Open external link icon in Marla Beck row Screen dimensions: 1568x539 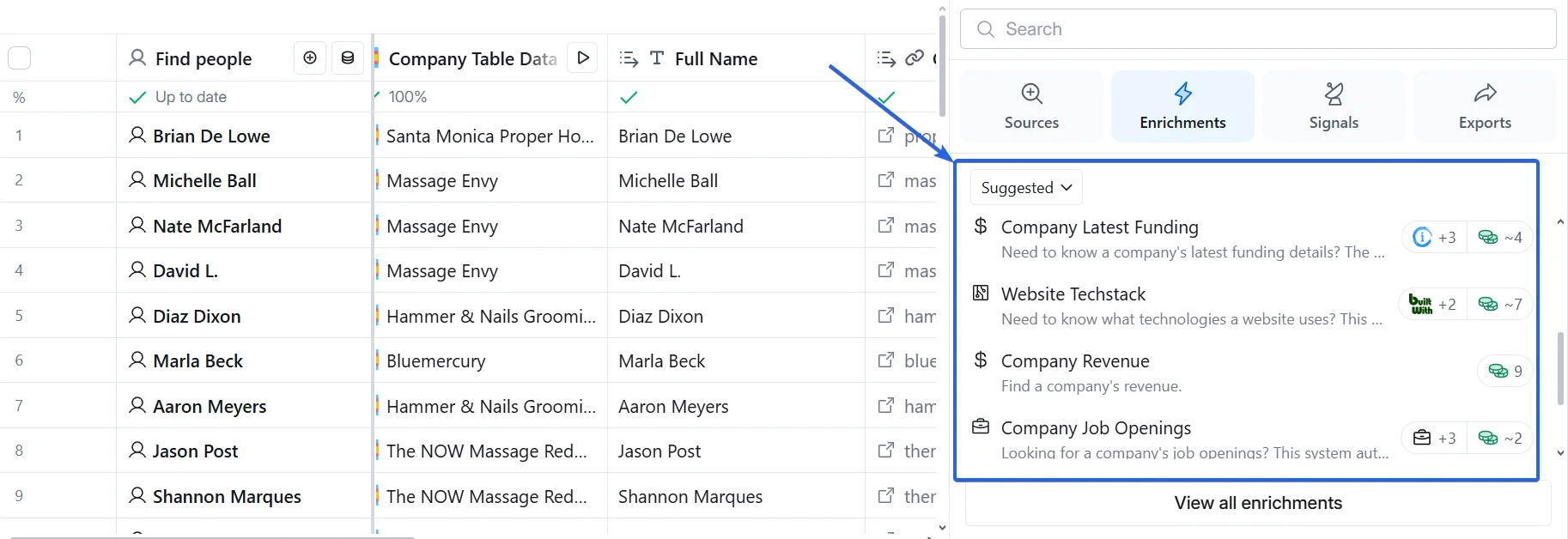pyautogui.click(x=886, y=360)
